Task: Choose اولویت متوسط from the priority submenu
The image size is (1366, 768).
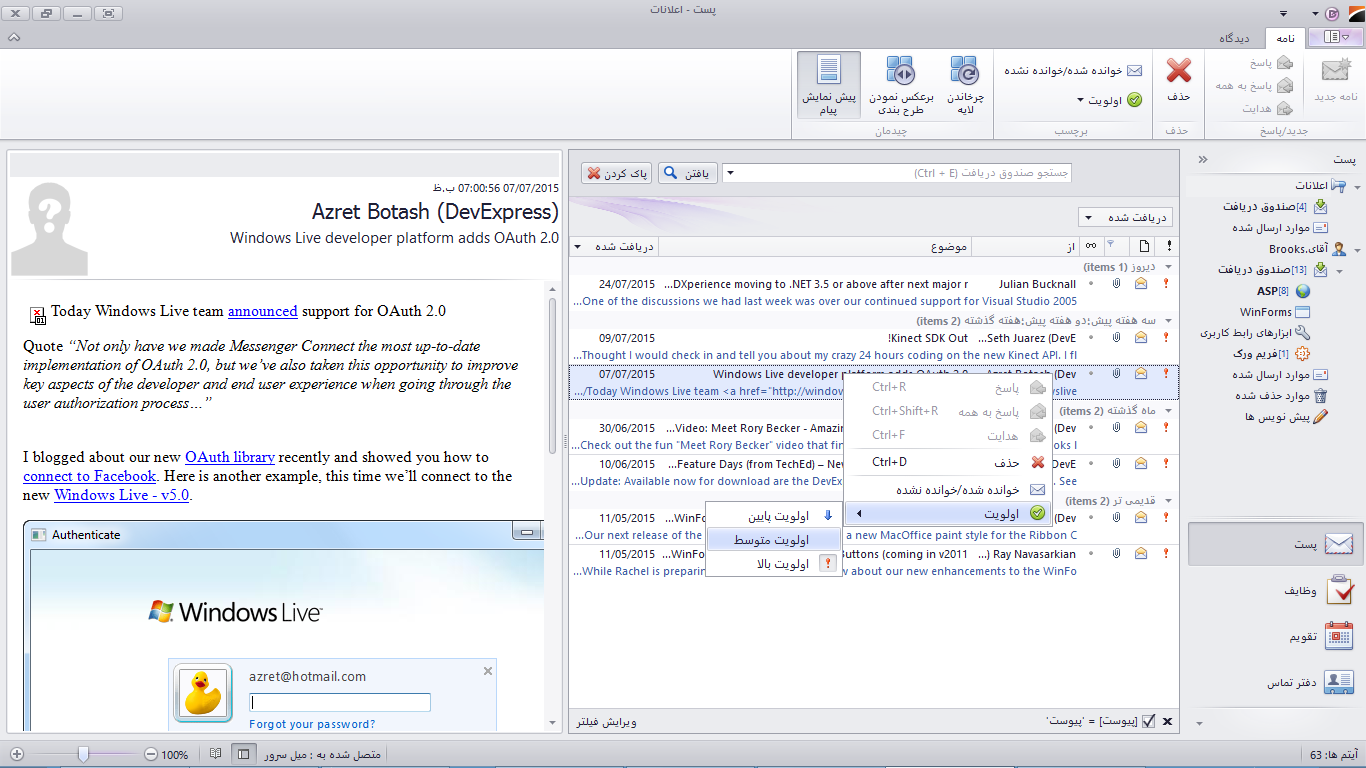Action: click(774, 540)
